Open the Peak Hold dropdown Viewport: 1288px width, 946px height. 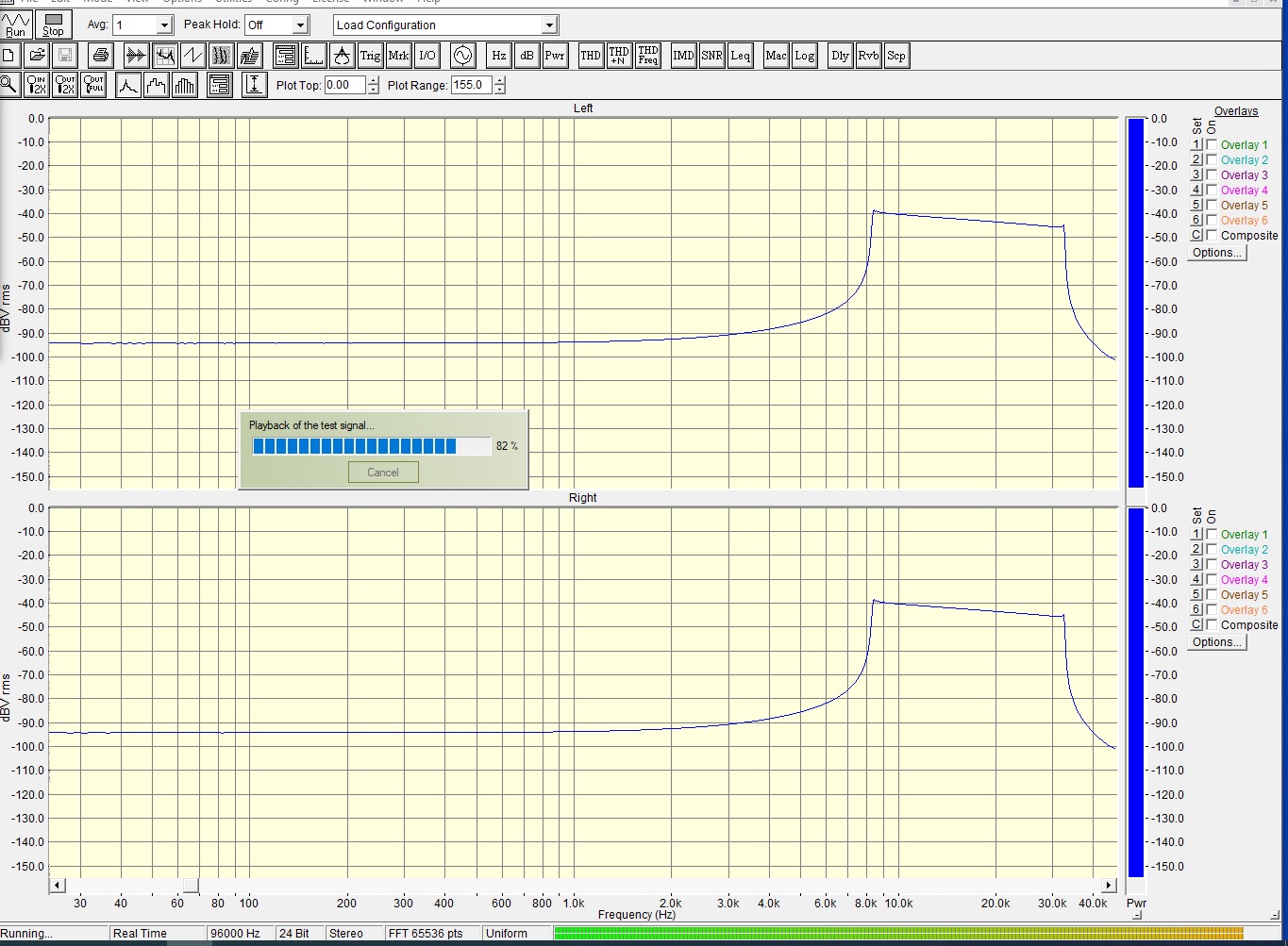point(300,25)
